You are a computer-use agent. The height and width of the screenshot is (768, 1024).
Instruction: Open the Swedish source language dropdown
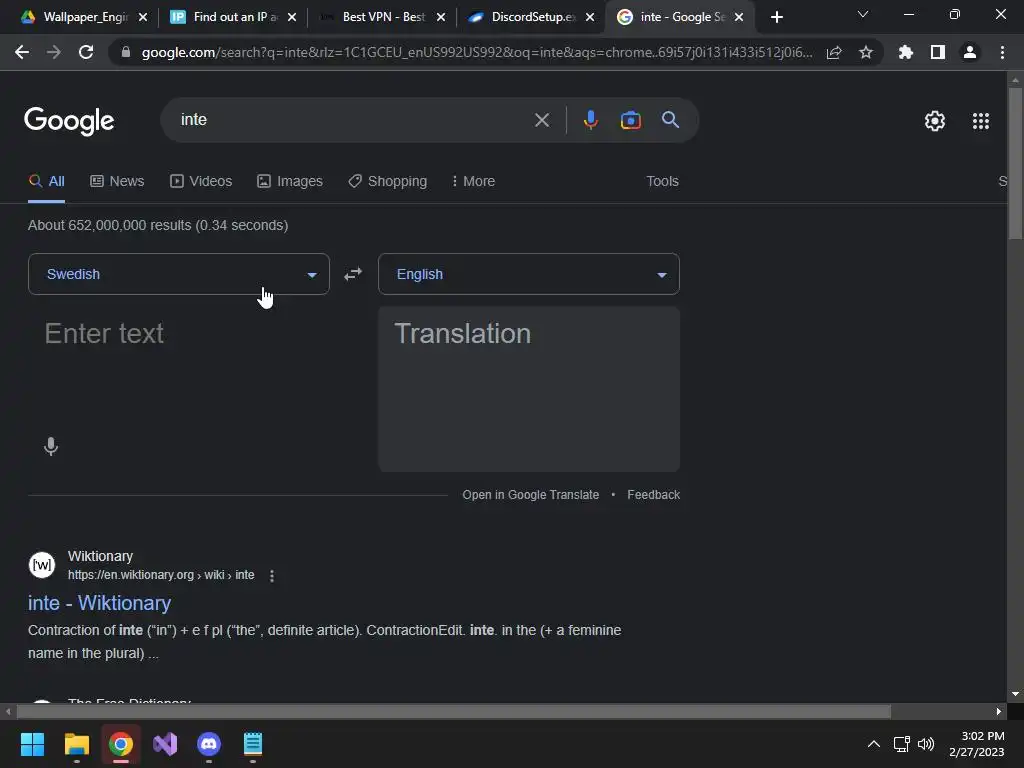178,274
